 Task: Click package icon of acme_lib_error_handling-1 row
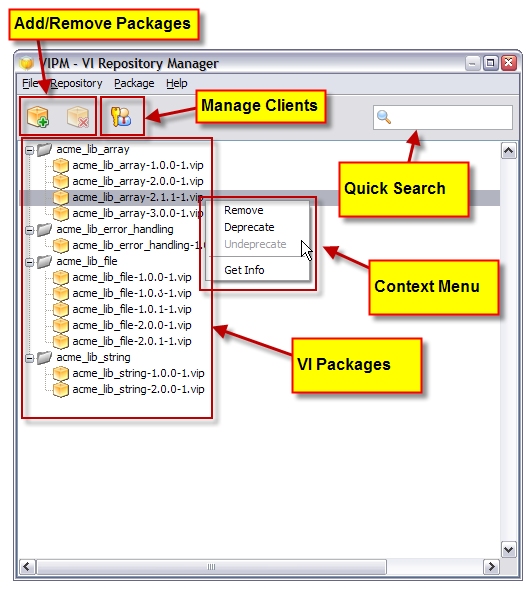[x=60, y=246]
